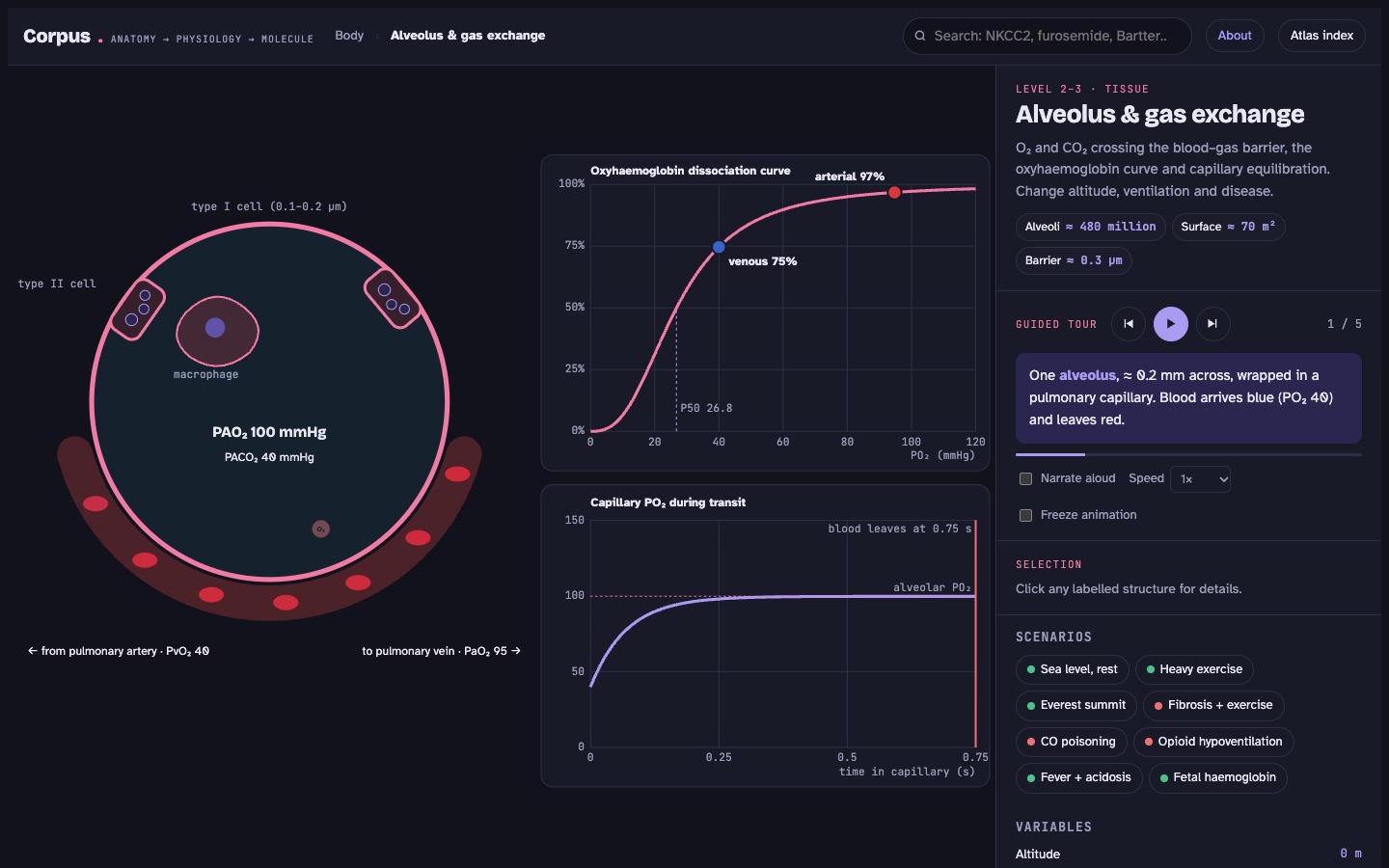This screenshot has width=1389, height=868.
Task: Select the Fetal haemoglobin scenario
Action: click(1217, 777)
